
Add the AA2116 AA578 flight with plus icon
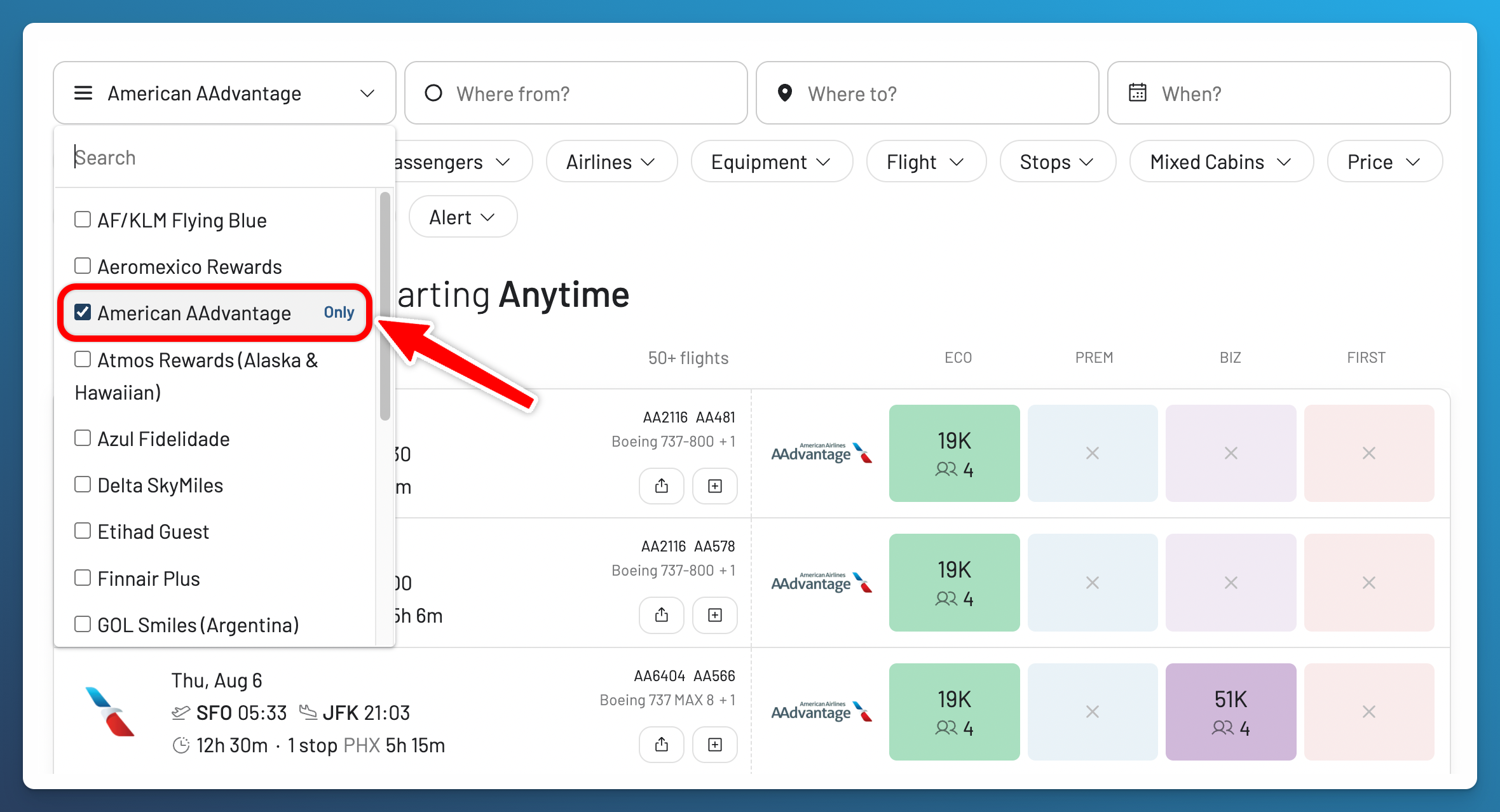[715, 615]
